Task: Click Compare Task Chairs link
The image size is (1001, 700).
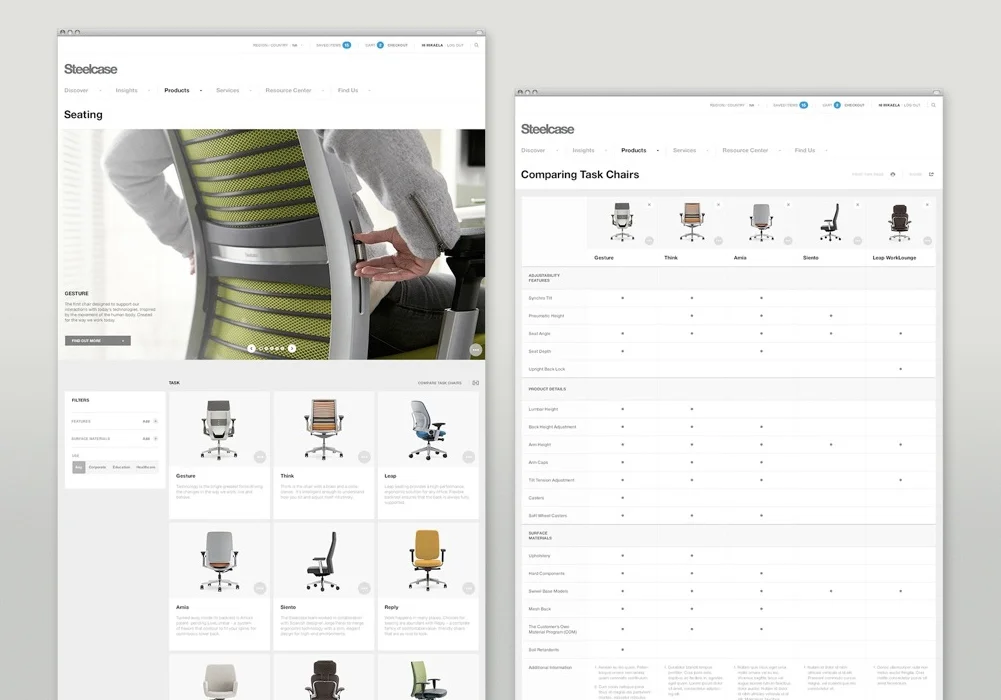Action: (x=439, y=383)
